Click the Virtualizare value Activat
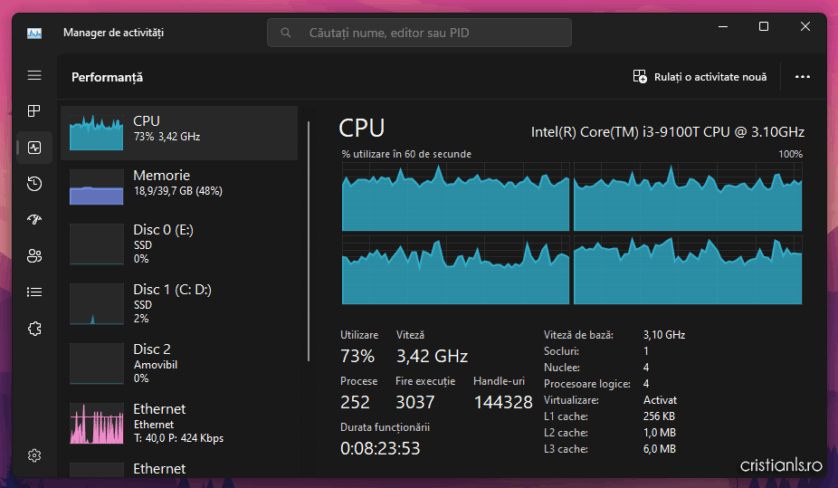The image size is (838, 488). pos(659,400)
